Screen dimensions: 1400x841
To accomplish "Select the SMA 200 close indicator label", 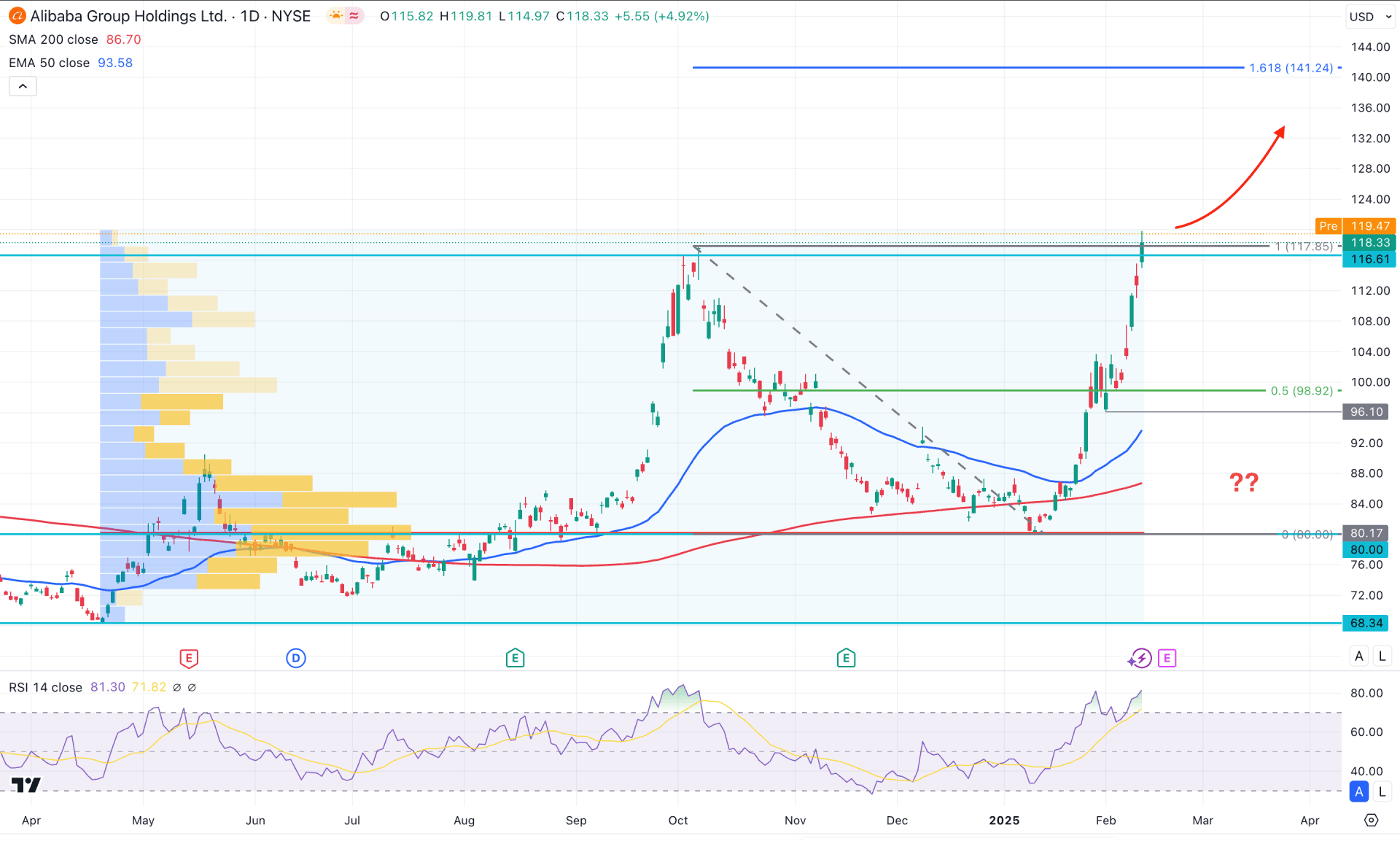I will pos(53,39).
